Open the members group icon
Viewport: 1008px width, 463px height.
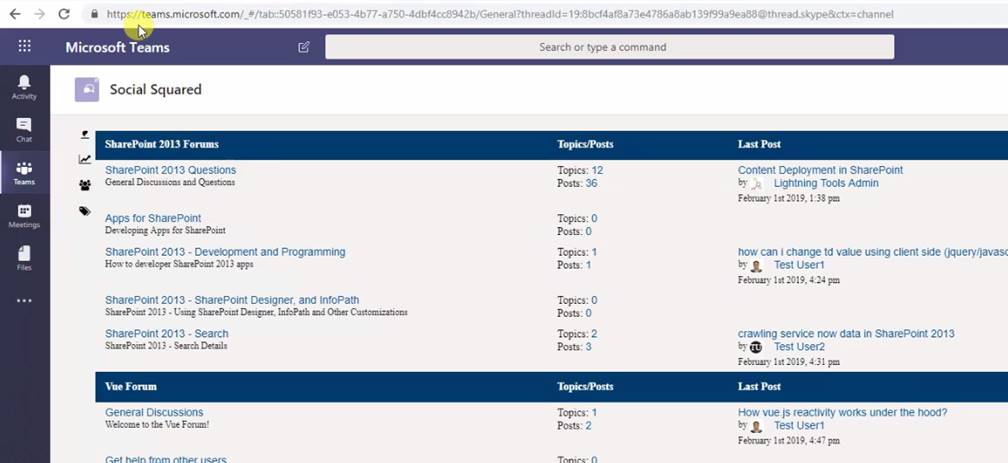click(85, 185)
